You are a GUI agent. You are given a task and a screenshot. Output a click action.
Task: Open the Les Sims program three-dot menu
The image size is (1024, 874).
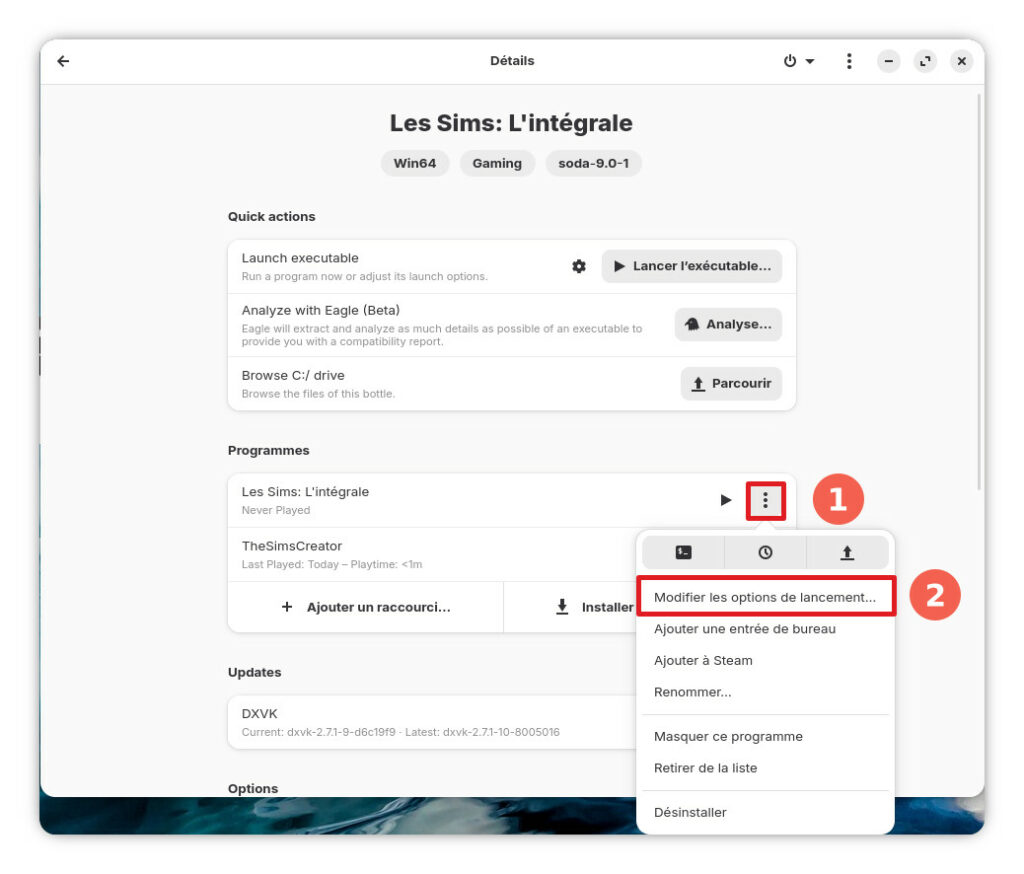tap(766, 500)
